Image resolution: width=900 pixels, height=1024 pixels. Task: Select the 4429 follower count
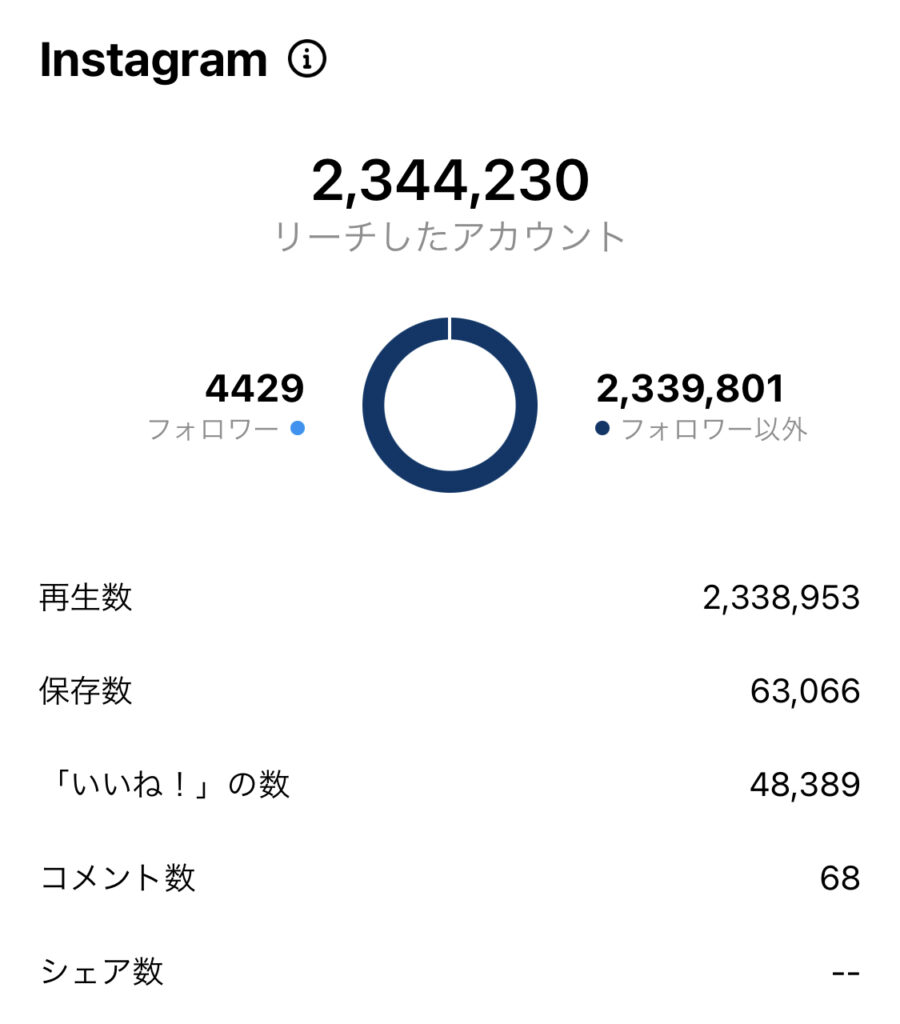point(254,388)
